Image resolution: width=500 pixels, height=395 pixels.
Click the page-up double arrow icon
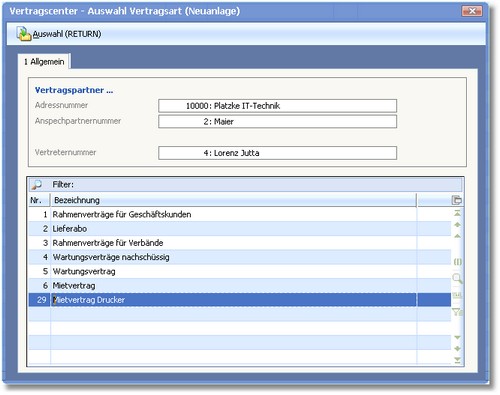pyautogui.click(x=457, y=225)
